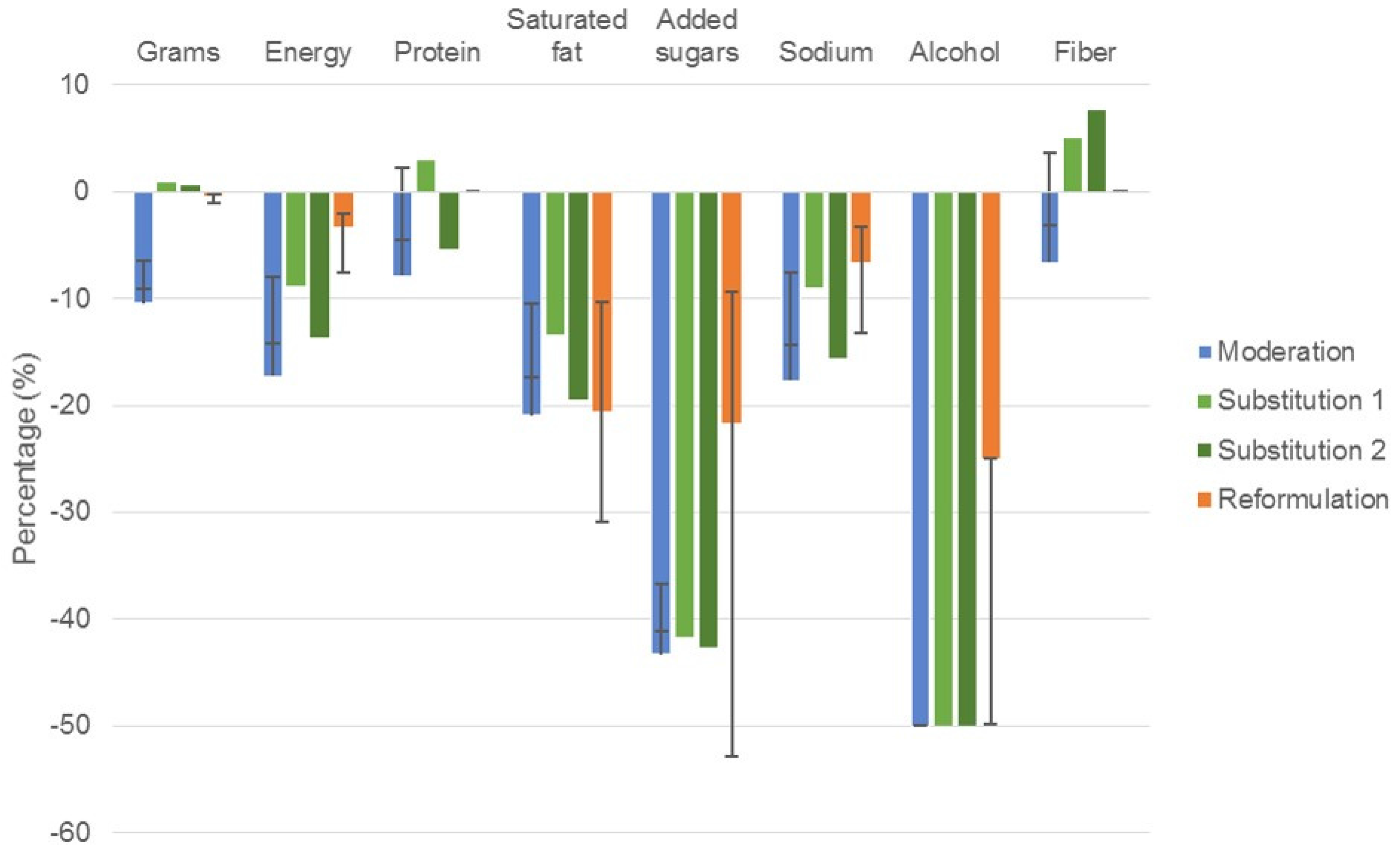Select the blue Moderation bar under Added sugars
Viewport: 1400px width, 855px height.
(x=661, y=423)
